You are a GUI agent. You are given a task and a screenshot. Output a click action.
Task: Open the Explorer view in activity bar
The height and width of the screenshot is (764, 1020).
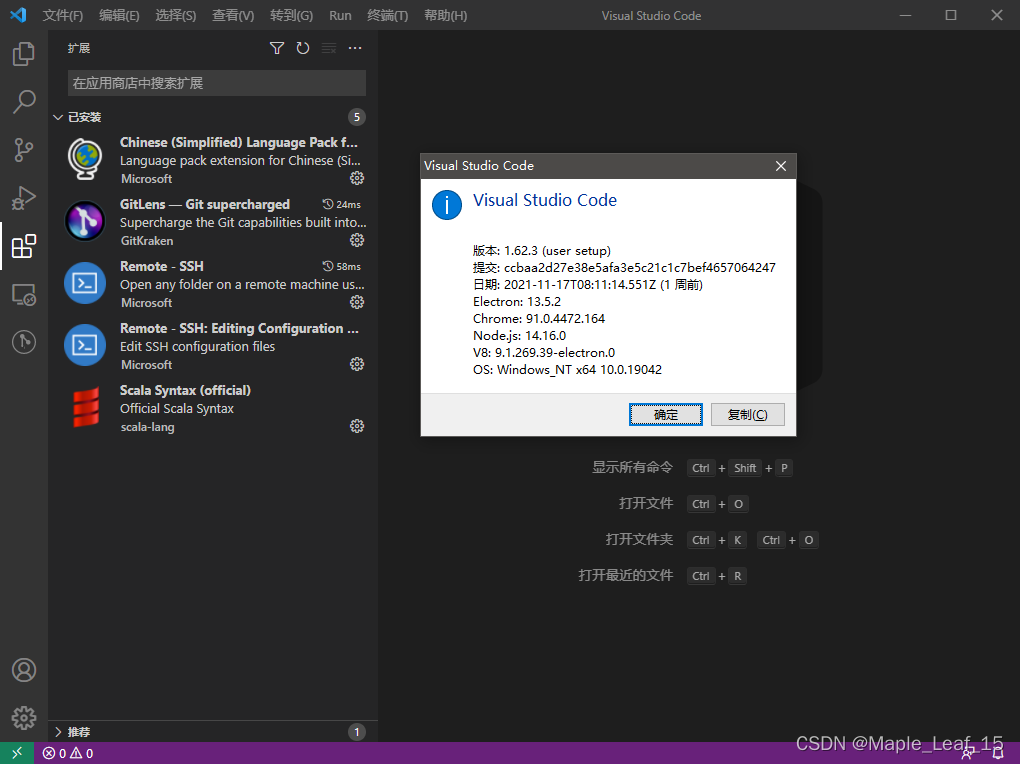[23, 54]
